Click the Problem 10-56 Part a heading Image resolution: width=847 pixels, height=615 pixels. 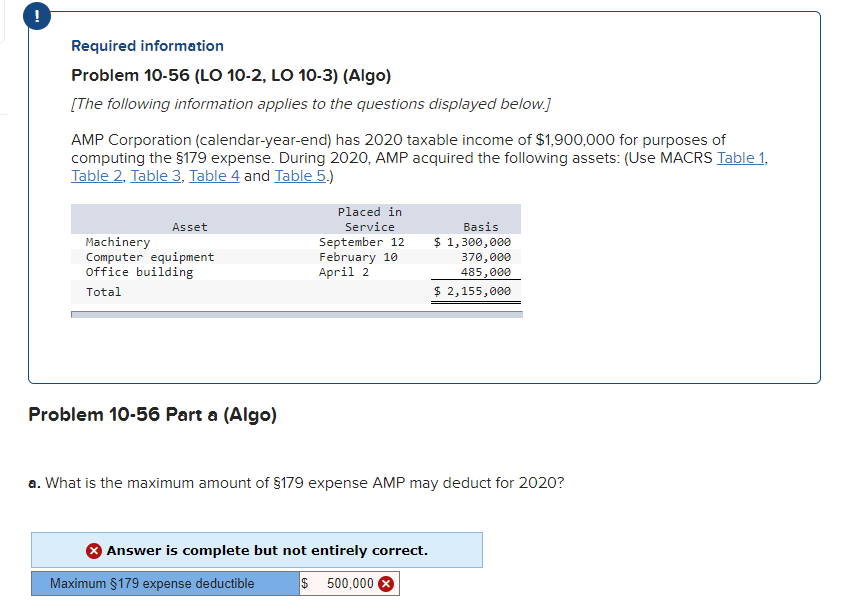(152, 415)
